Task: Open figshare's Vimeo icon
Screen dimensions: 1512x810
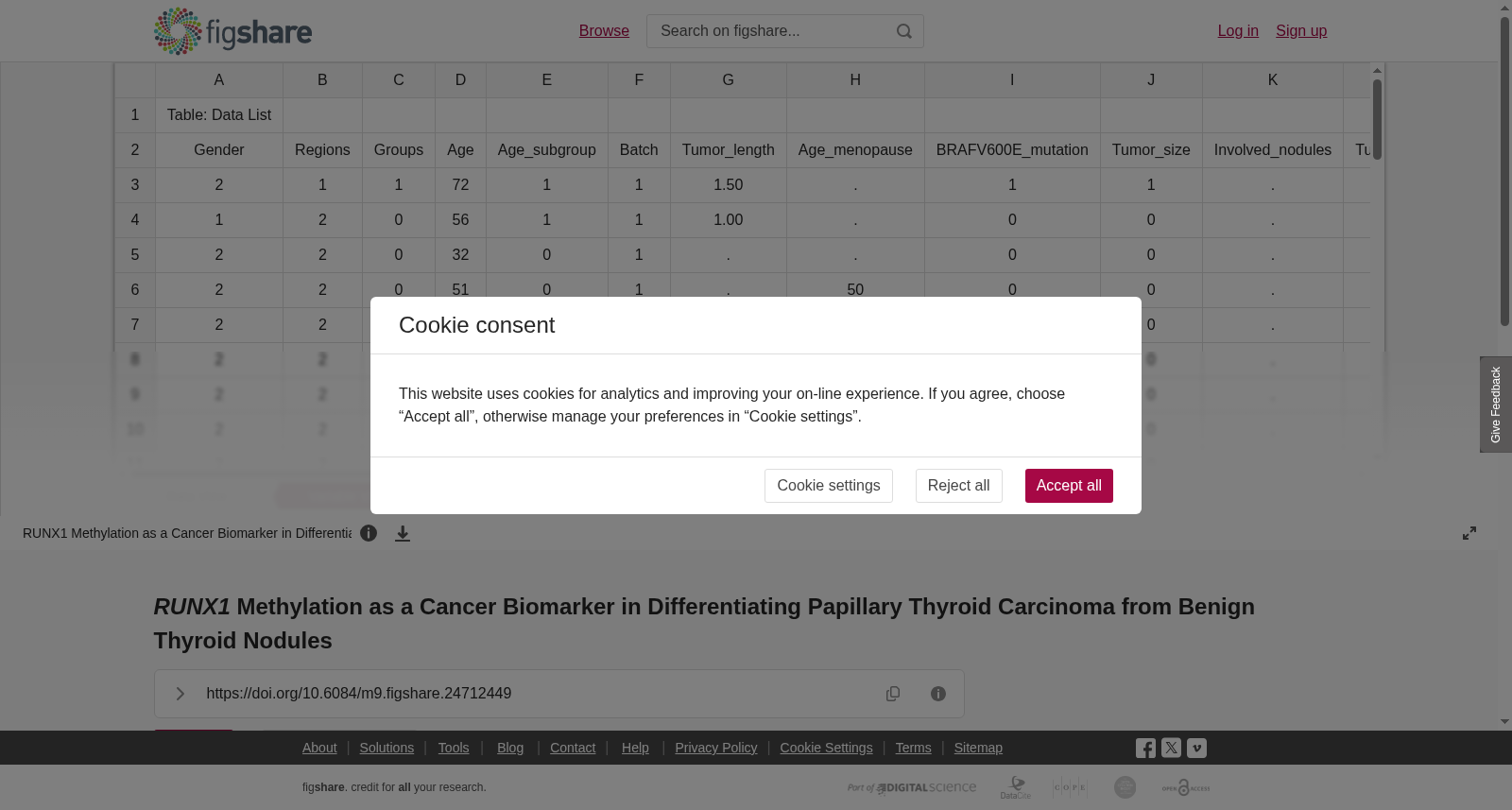Action: [x=1196, y=748]
